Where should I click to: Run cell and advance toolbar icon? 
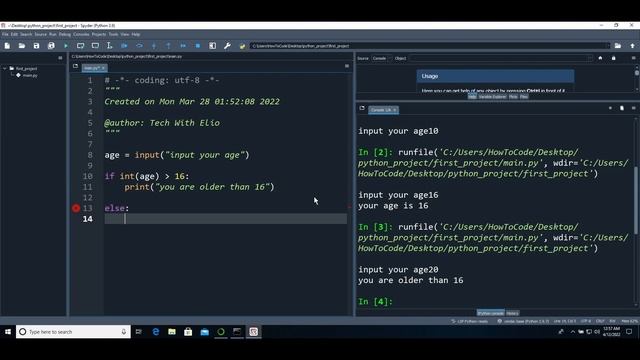click(95, 46)
